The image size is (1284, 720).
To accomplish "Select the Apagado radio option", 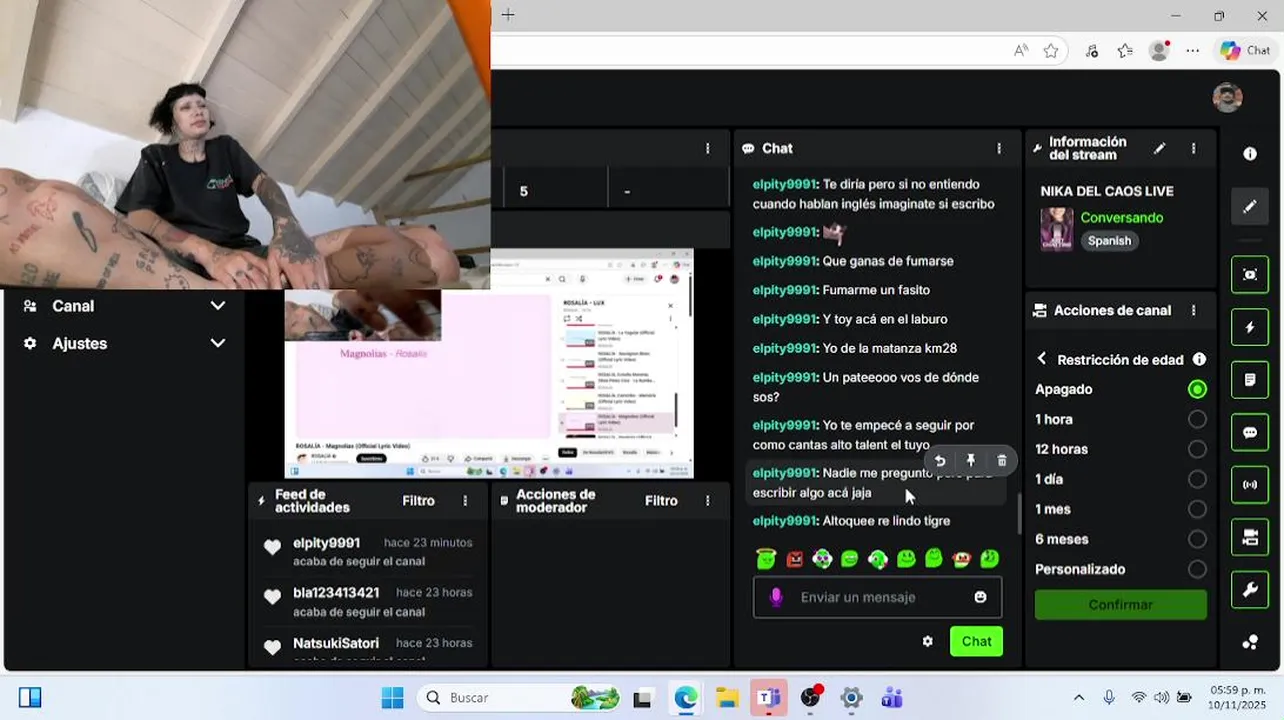I will pos(1197,389).
